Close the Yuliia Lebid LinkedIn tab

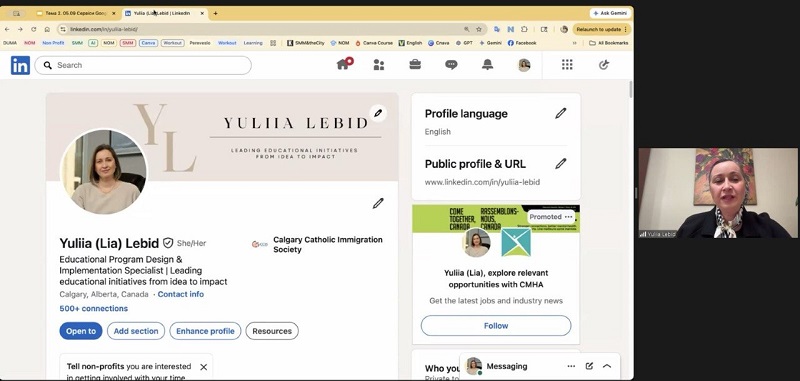(x=202, y=13)
